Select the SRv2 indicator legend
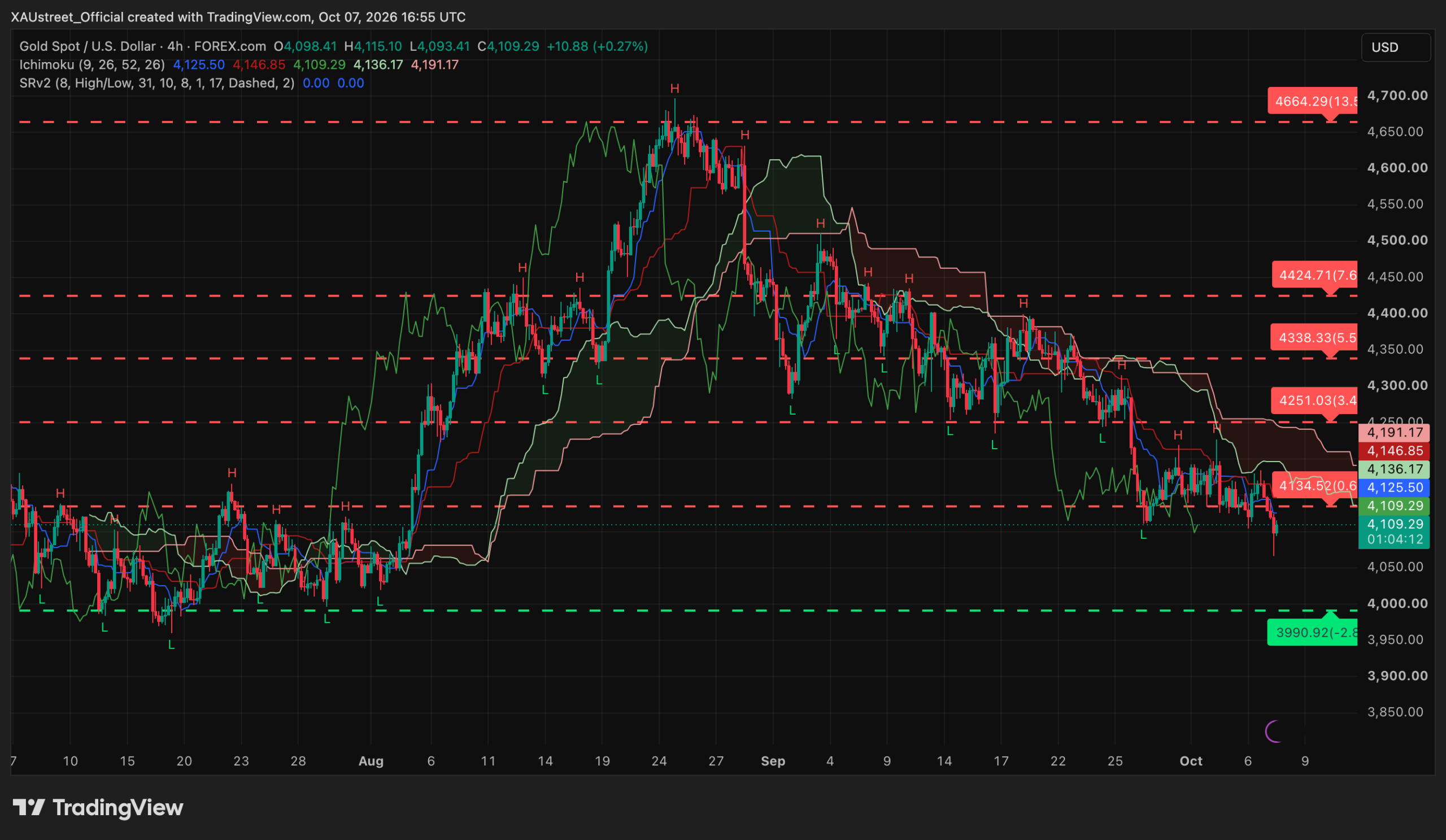Viewport: 1446px width, 840px height. point(156,83)
